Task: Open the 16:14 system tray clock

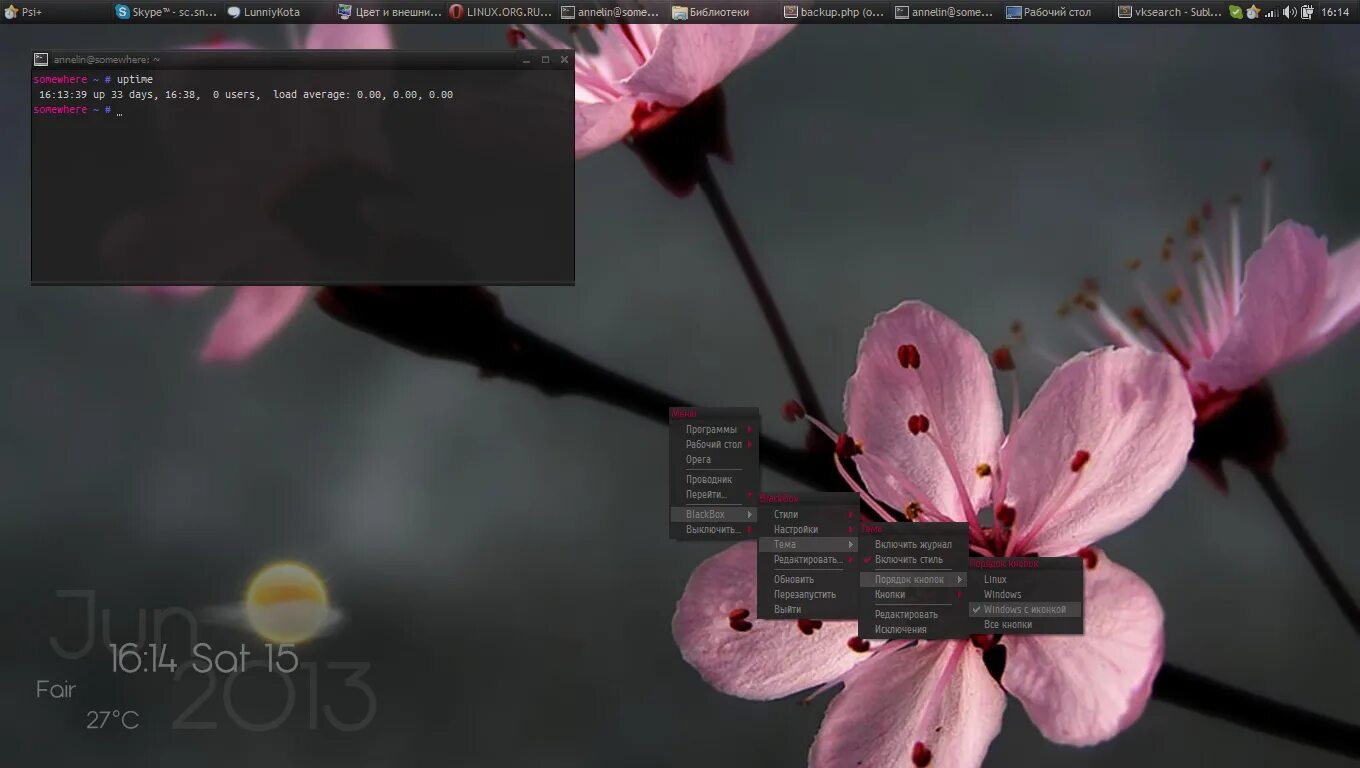Action: point(1335,12)
